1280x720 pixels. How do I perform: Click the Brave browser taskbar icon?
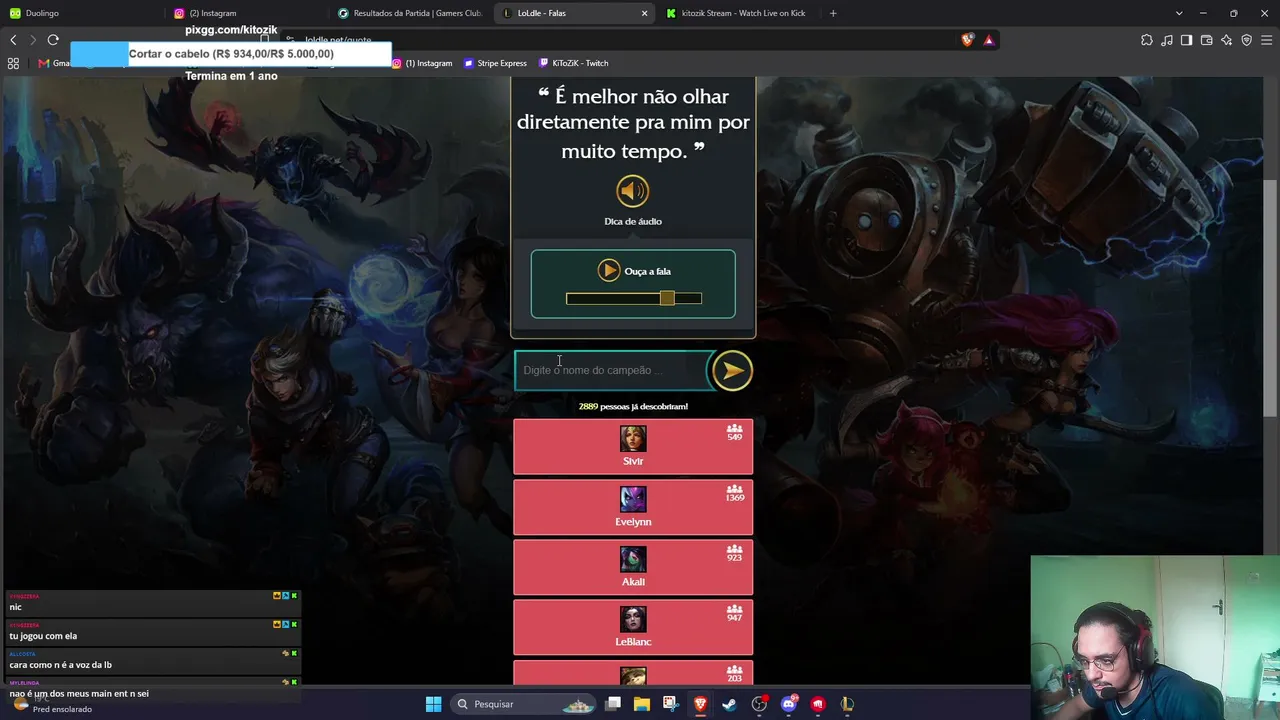[x=700, y=704]
